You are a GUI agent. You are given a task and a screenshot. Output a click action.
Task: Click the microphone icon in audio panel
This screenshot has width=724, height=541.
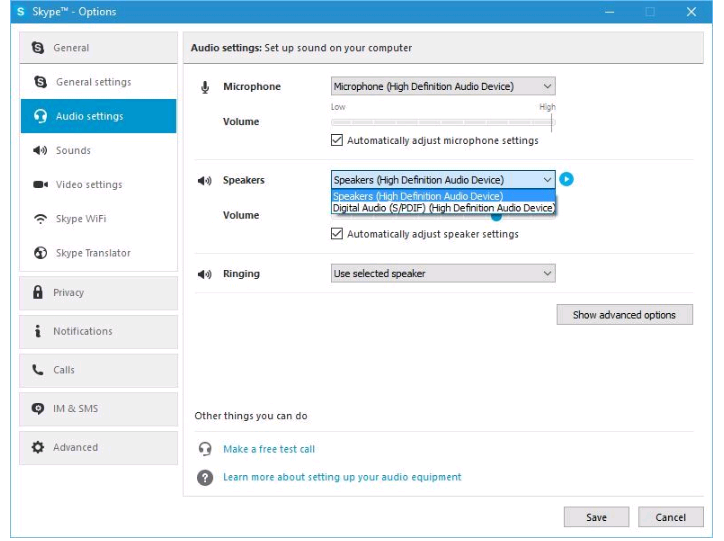click(205, 87)
